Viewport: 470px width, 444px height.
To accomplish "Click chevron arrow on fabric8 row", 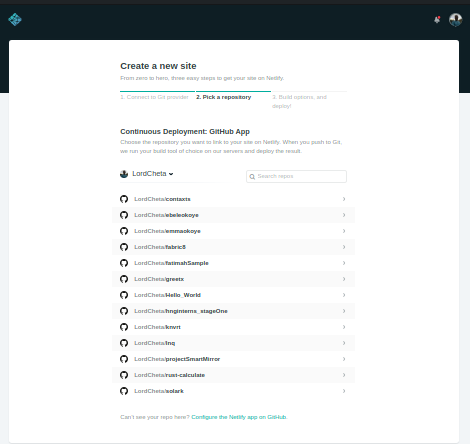I will pyautogui.click(x=344, y=247).
